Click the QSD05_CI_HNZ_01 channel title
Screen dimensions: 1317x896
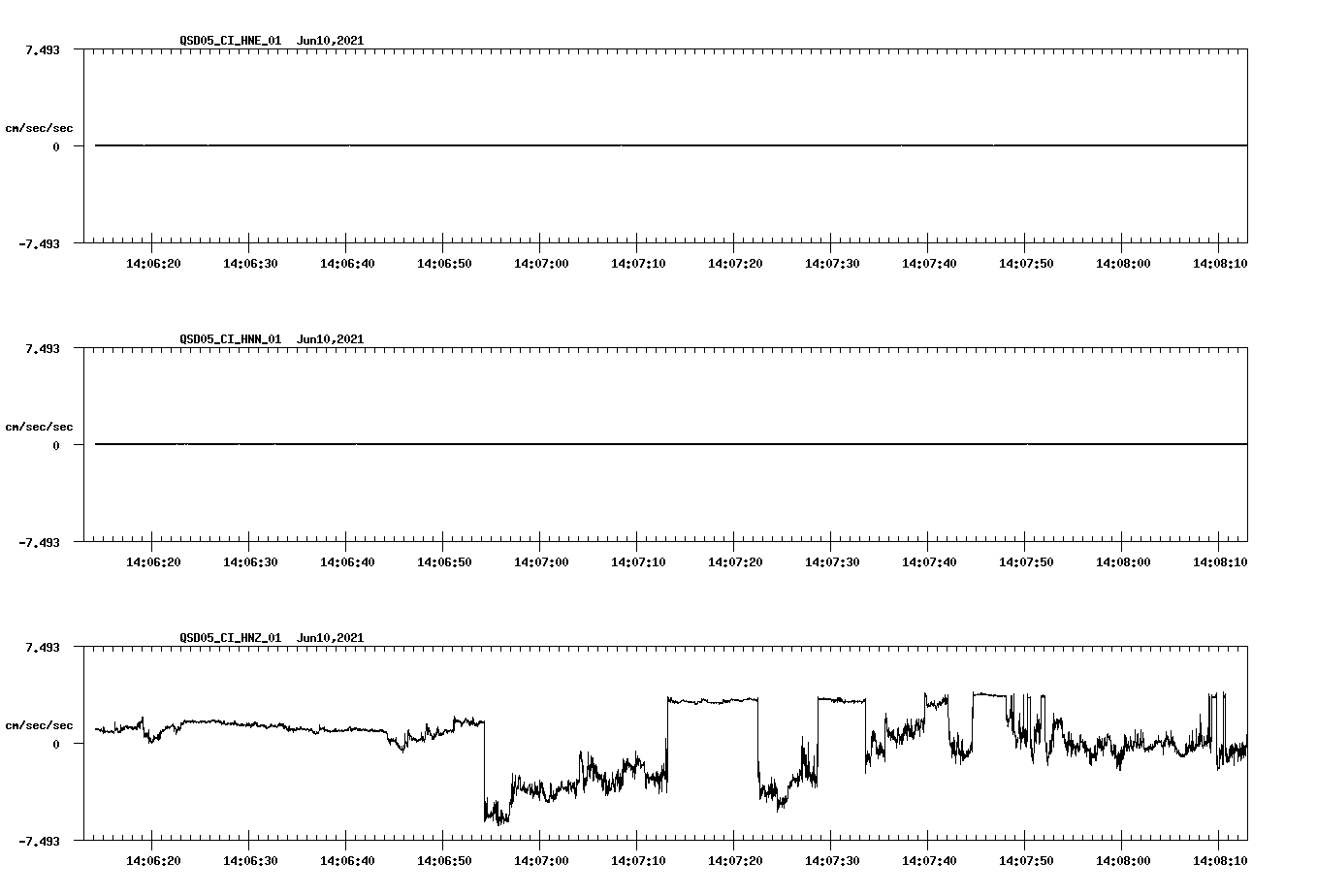click(230, 638)
